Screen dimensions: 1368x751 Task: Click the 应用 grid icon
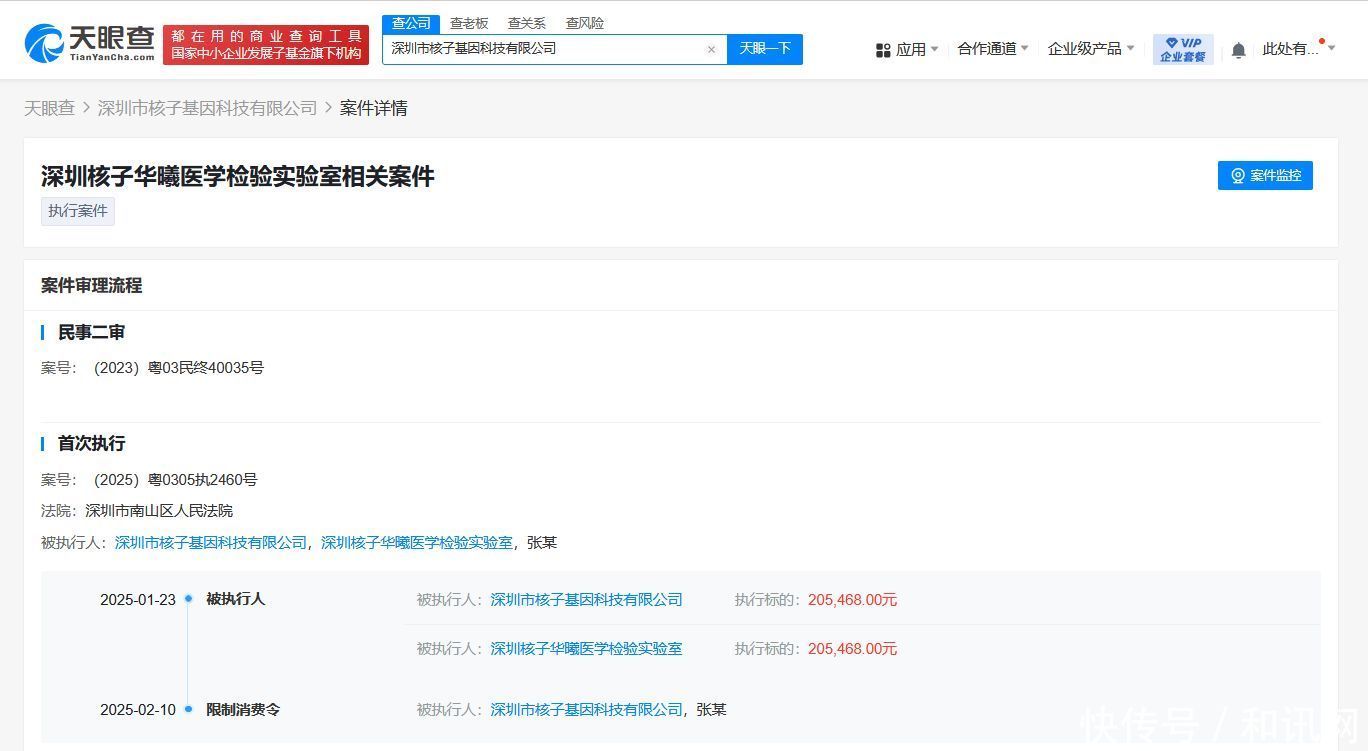(883, 50)
